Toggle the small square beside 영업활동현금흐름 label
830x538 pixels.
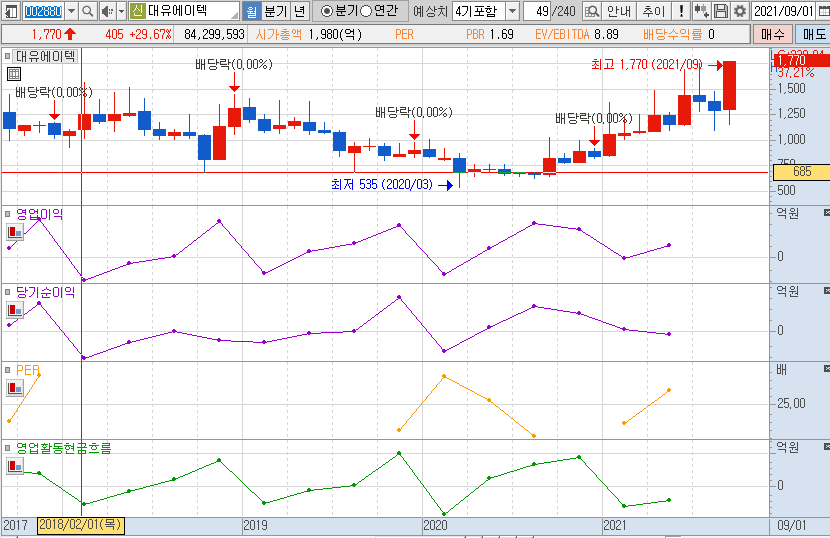[7, 448]
